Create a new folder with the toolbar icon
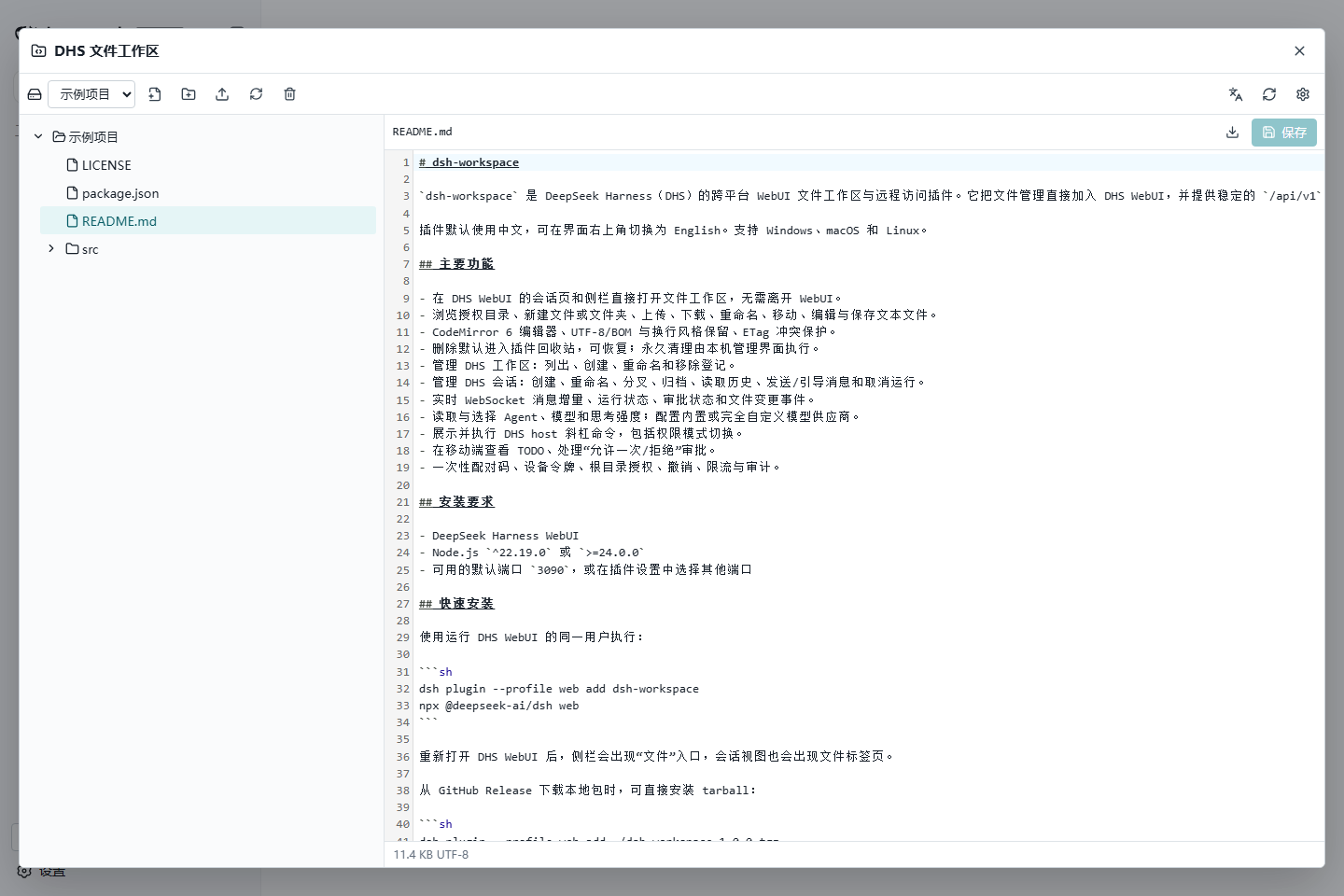Image resolution: width=1344 pixels, height=896 pixels. pos(189,94)
